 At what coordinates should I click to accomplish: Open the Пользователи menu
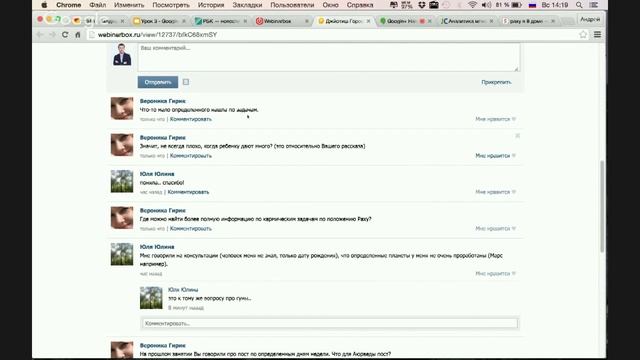[292, 5]
